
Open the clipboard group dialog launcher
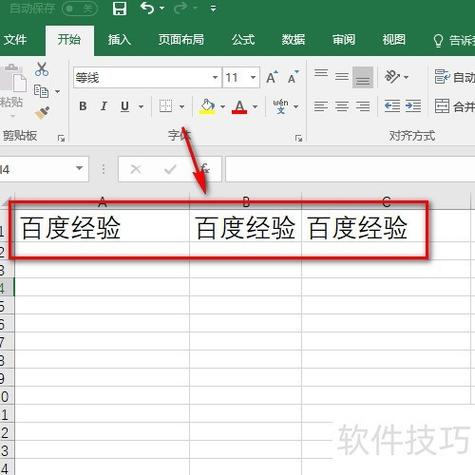(61, 138)
